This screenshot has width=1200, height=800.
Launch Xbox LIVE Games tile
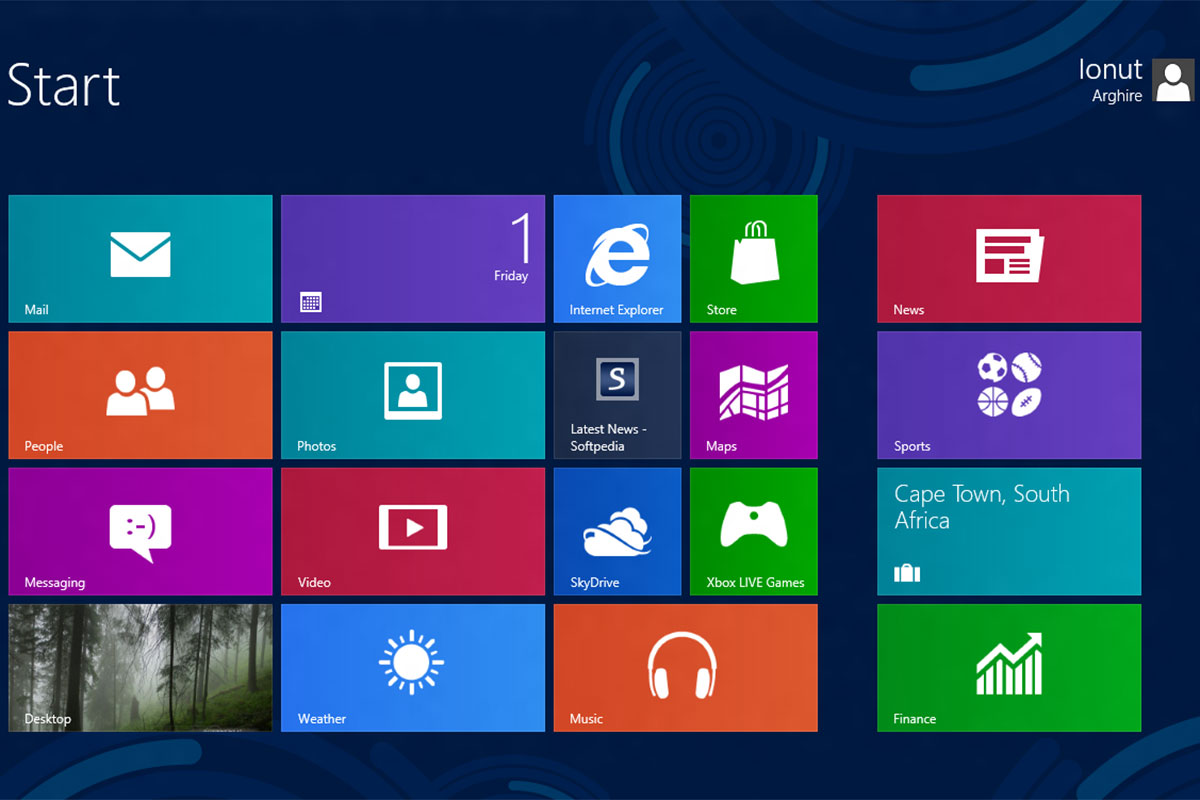tap(753, 531)
